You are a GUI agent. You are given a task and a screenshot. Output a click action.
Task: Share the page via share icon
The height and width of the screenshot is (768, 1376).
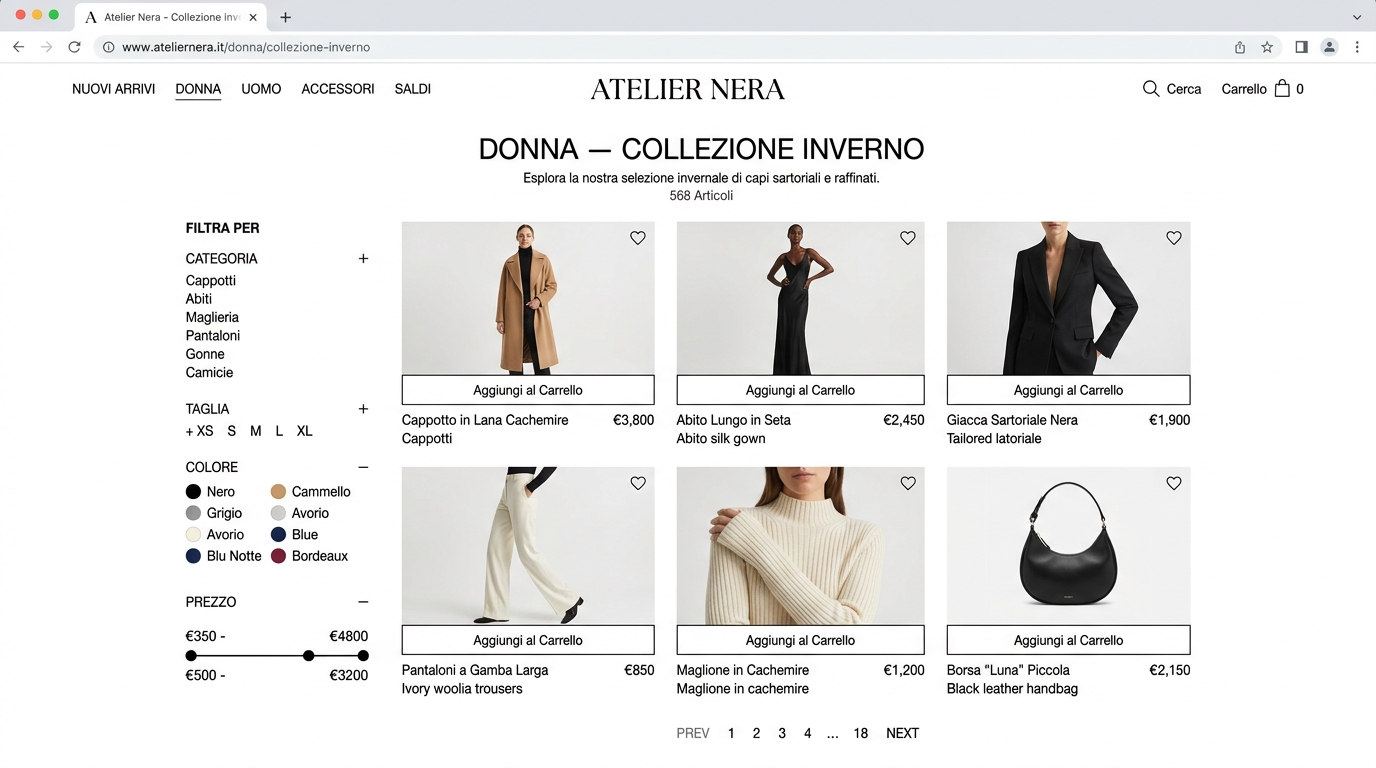[x=1240, y=47]
